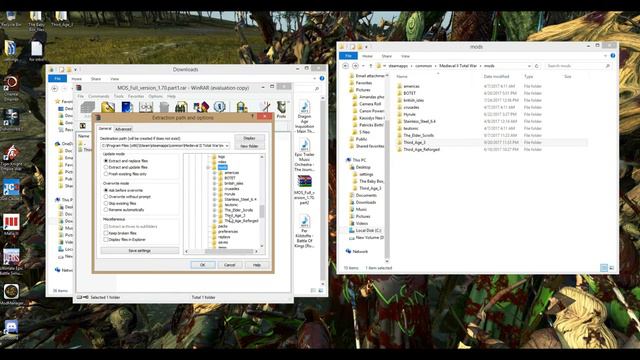The width and height of the screenshot is (640, 360).
Task: Enable Keep broken files checkbox
Action: (106, 233)
